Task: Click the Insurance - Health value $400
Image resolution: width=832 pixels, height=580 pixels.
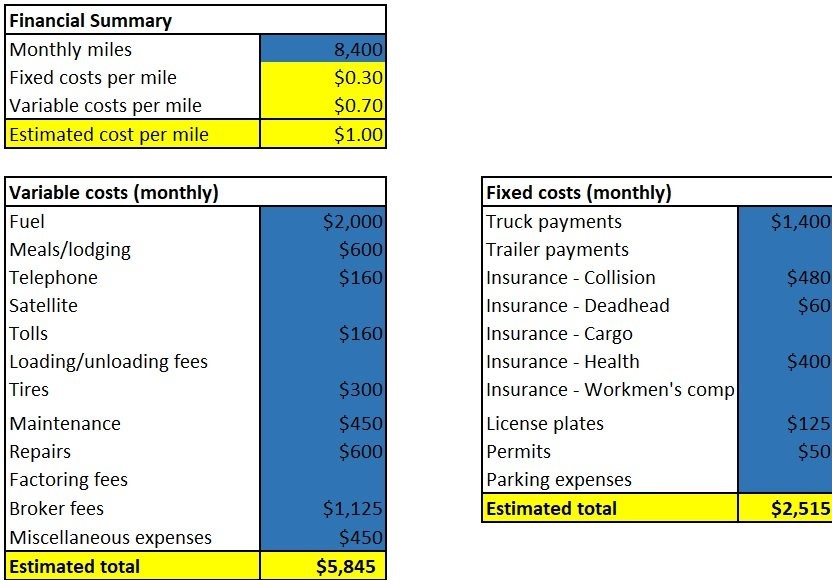Action: (x=785, y=362)
